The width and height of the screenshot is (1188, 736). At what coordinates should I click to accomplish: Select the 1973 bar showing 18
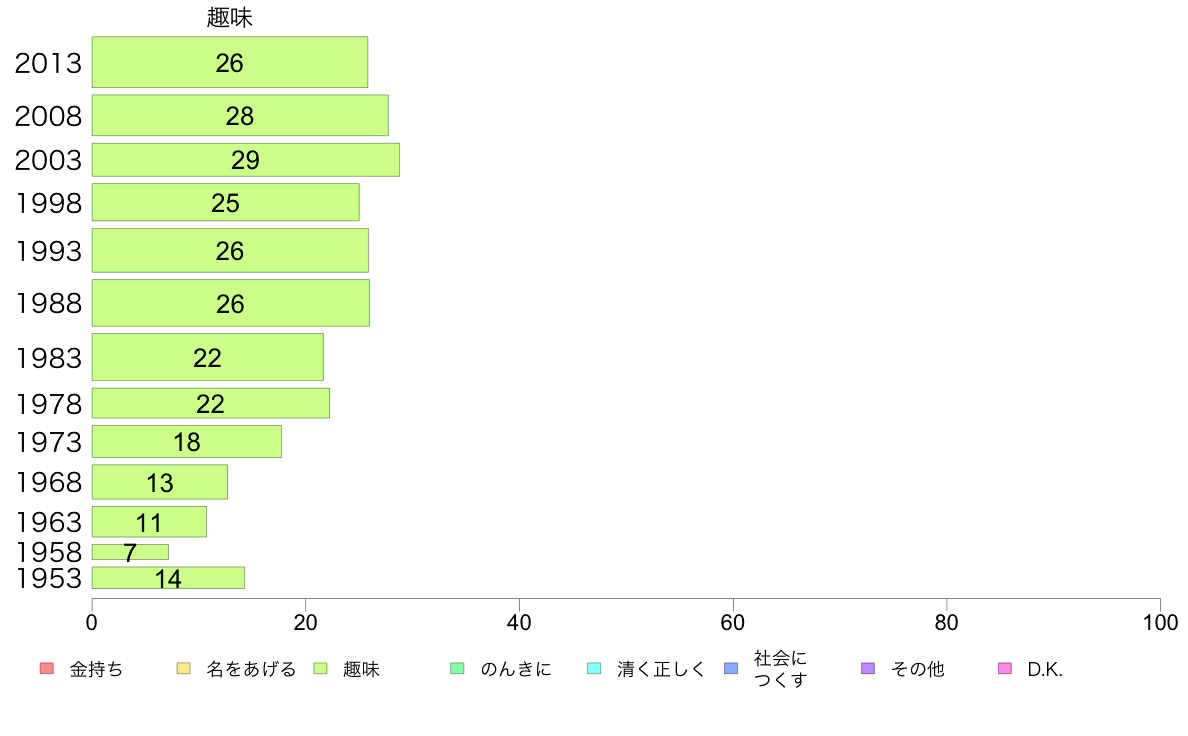pyautogui.click(x=187, y=441)
